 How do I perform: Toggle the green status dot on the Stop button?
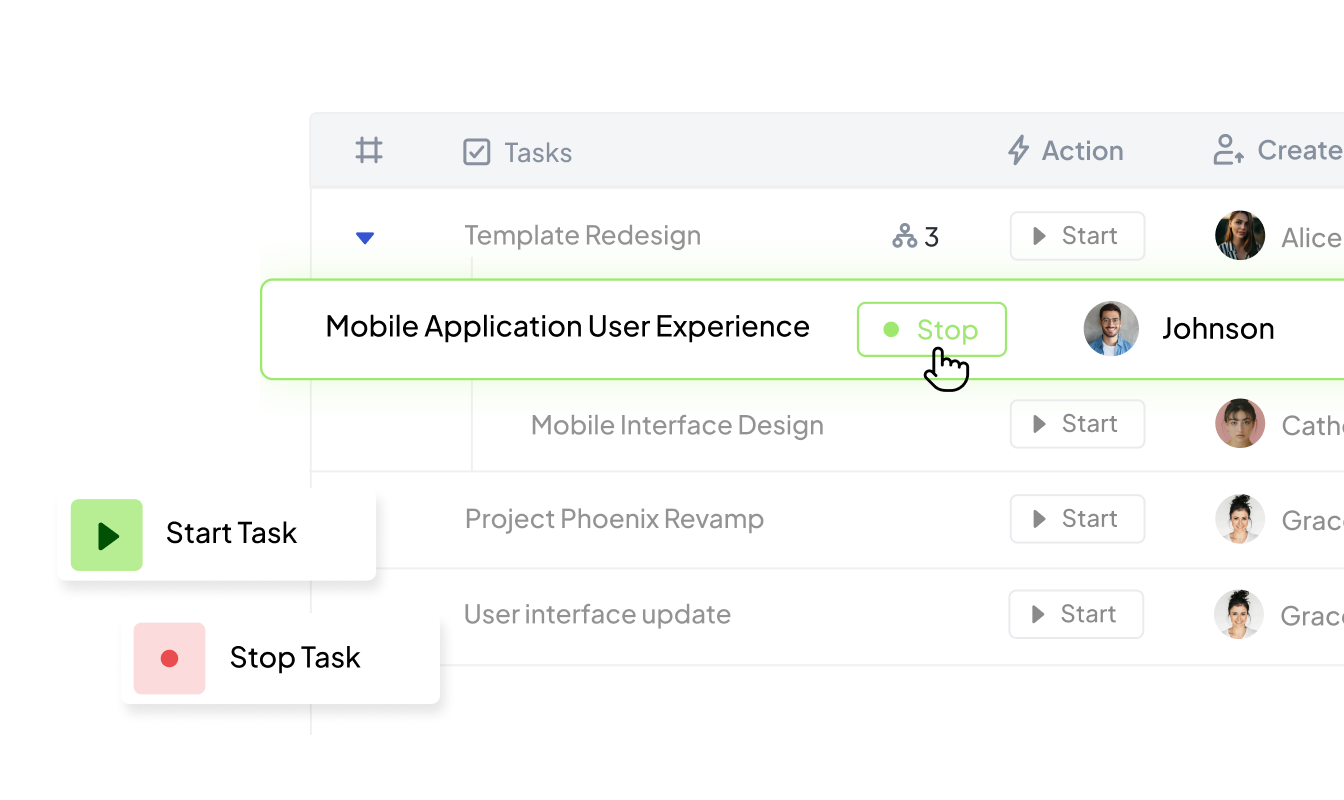(890, 329)
